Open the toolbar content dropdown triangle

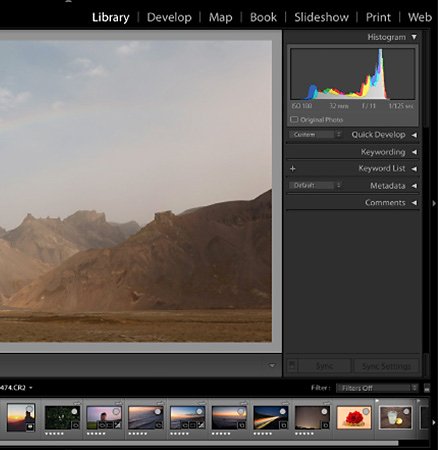coord(272,366)
